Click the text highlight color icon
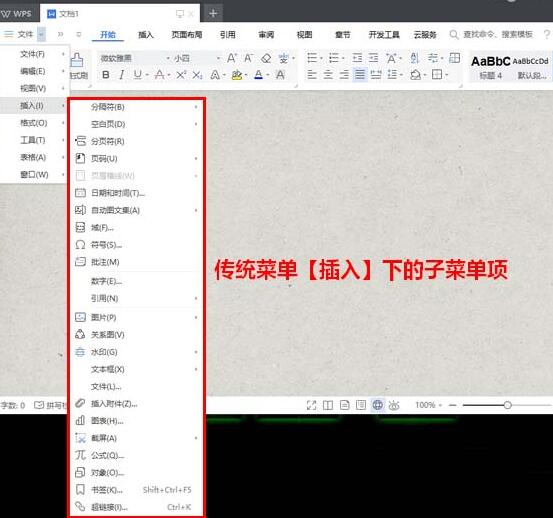Viewport: 553px width, 518px height. coord(237,75)
